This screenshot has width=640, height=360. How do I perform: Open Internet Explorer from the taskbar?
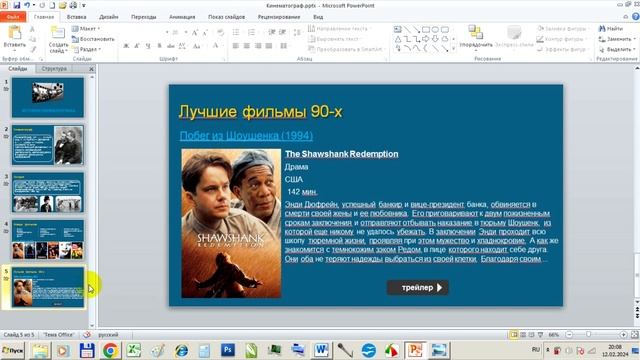181,350
